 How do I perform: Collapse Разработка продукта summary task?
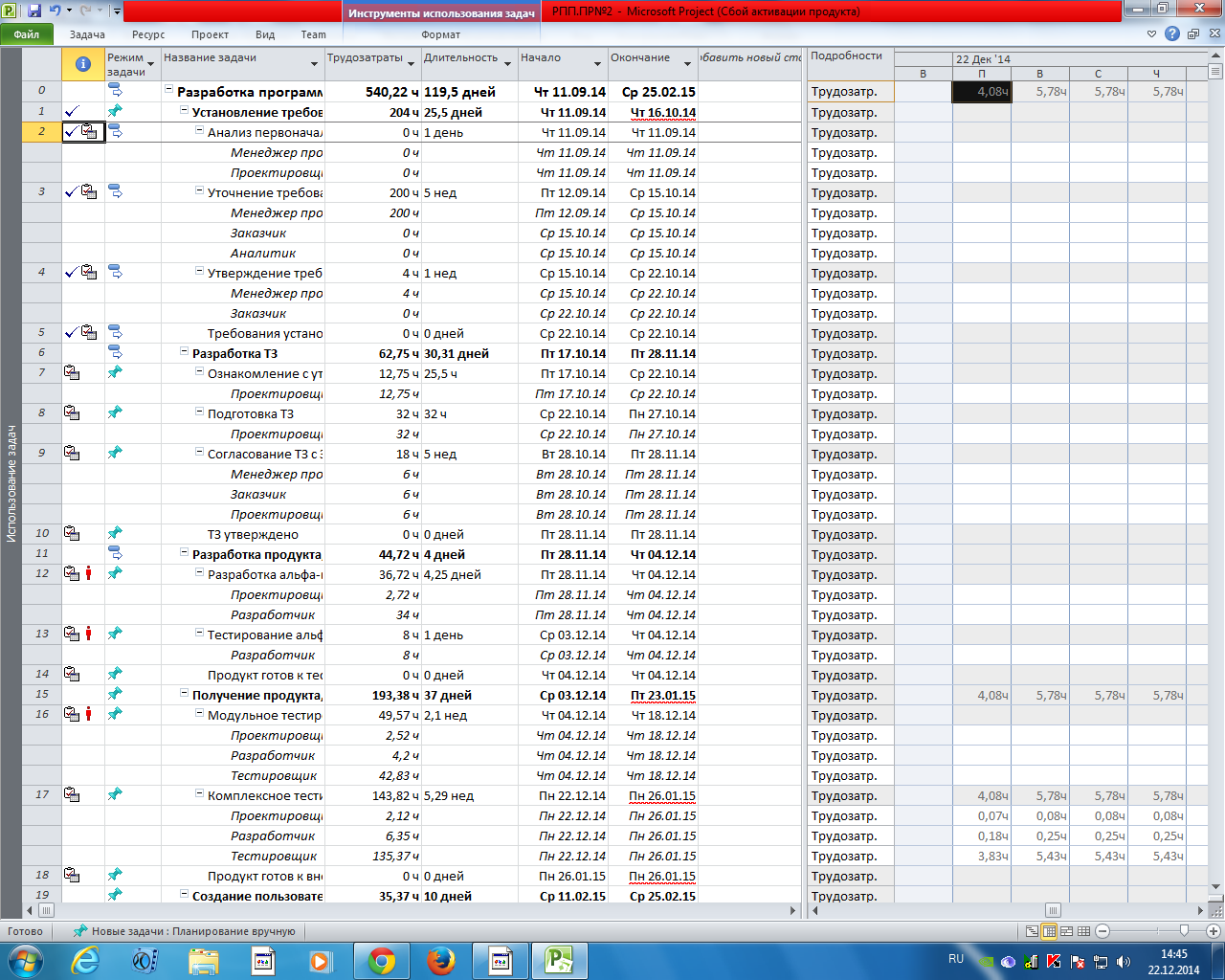185,553
